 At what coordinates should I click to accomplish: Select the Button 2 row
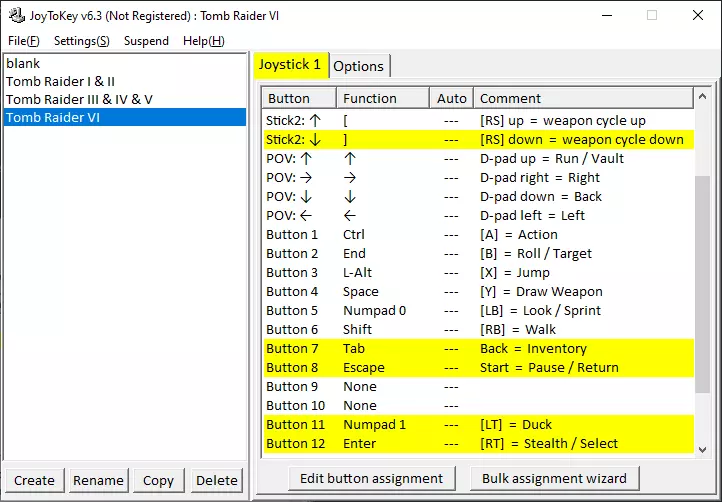tap(478, 254)
